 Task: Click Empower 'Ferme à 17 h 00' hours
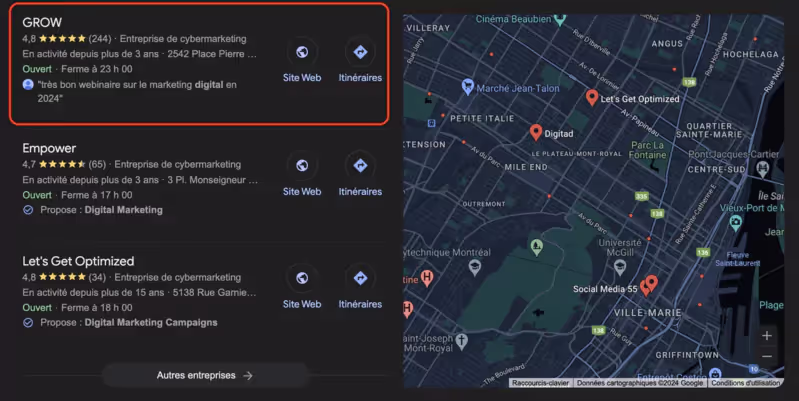(97, 195)
